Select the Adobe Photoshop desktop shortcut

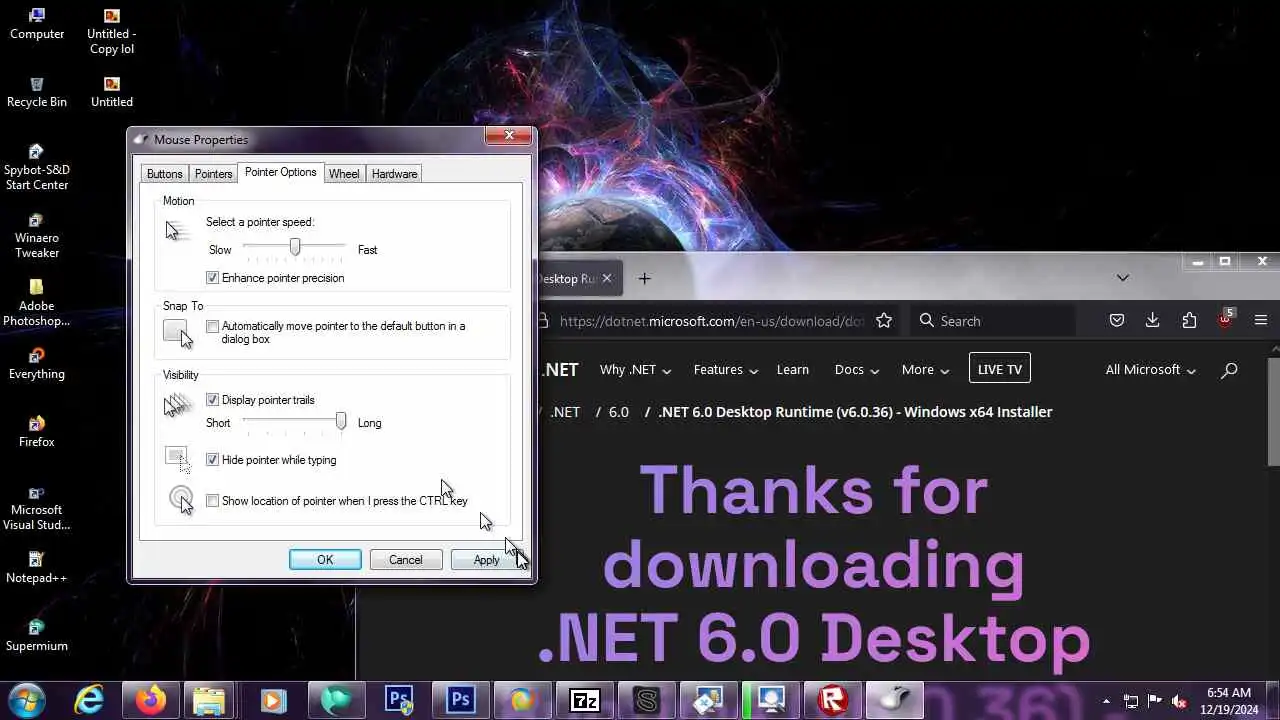[x=37, y=303]
